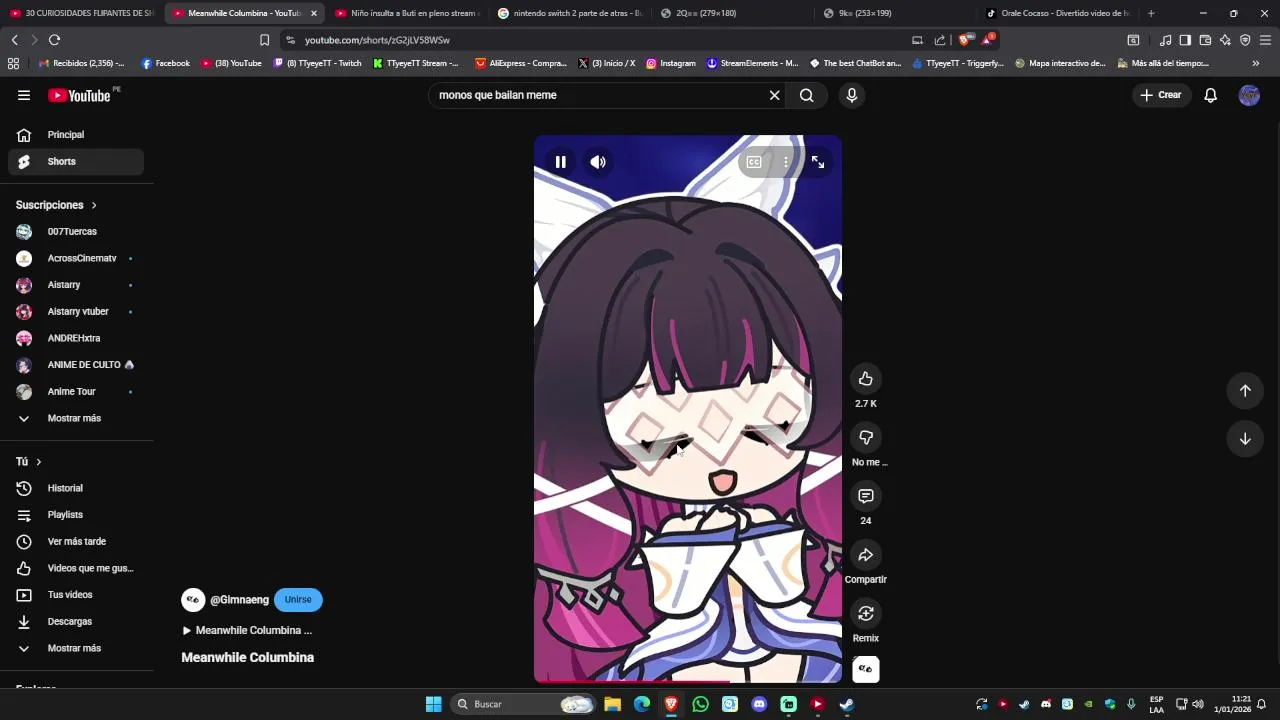
Task: Open Historial in sidebar
Action: pos(76,488)
